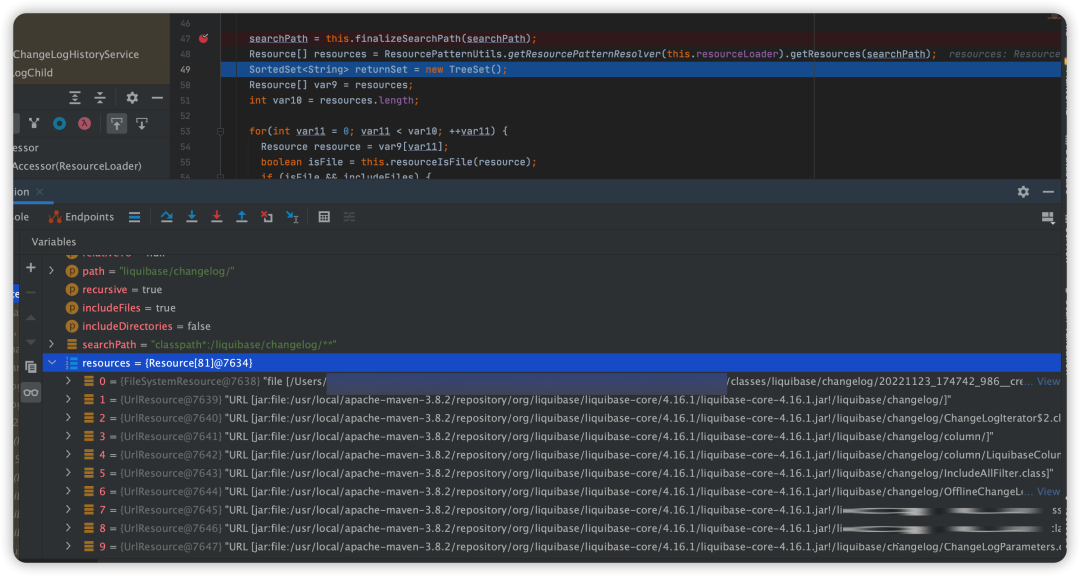
Task: Click Step Over in debugger toolbar
Action: tap(166, 217)
